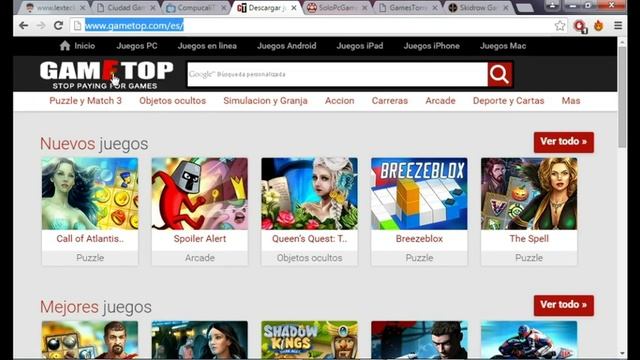Switch to the GamesTorr tab
The width and height of the screenshot is (640, 360).
pyautogui.click(x=407, y=8)
